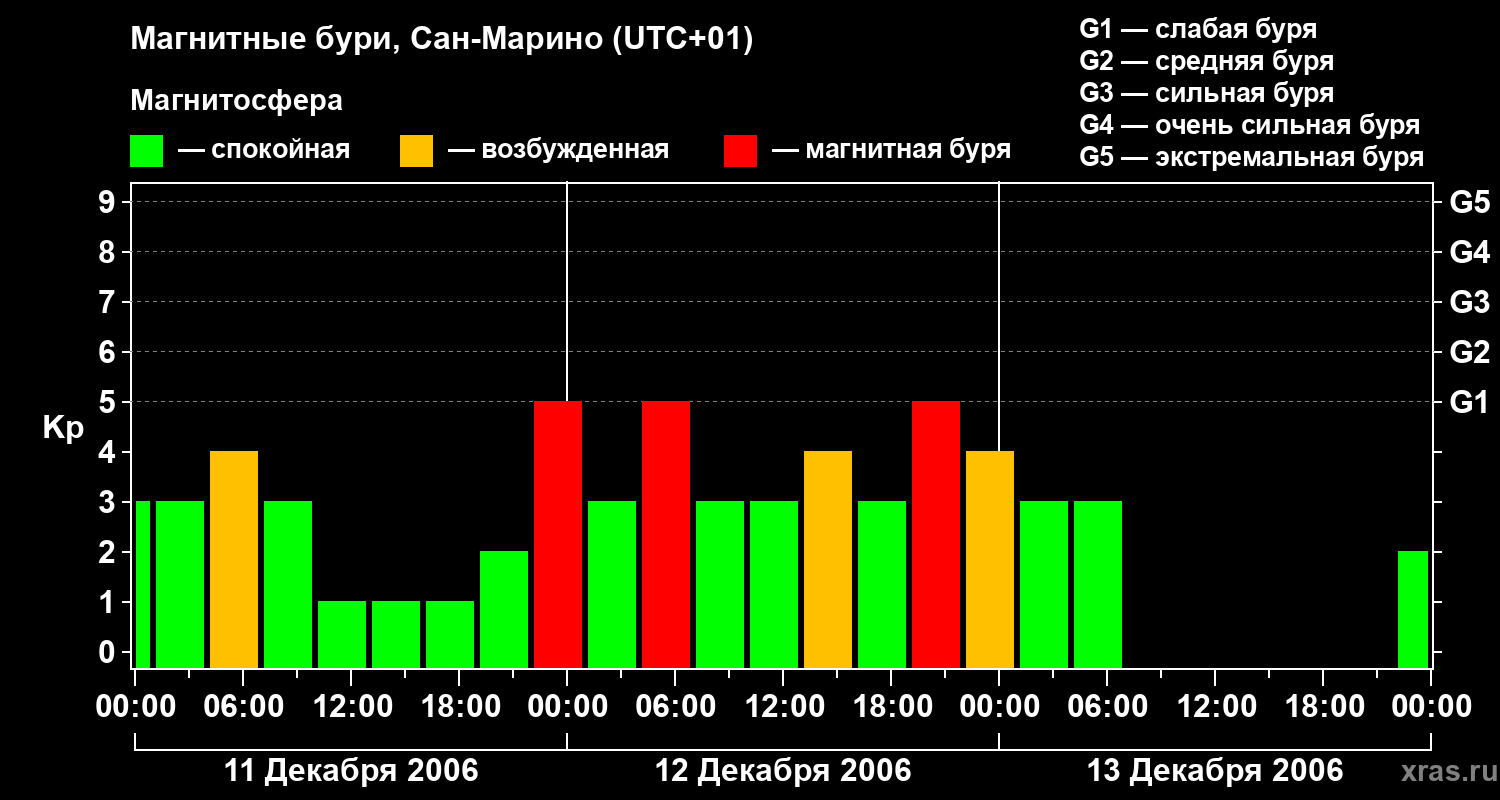Image resolution: width=1500 pixels, height=800 pixels.
Task: Click the green спокойная legend swatch
Action: (x=146, y=151)
